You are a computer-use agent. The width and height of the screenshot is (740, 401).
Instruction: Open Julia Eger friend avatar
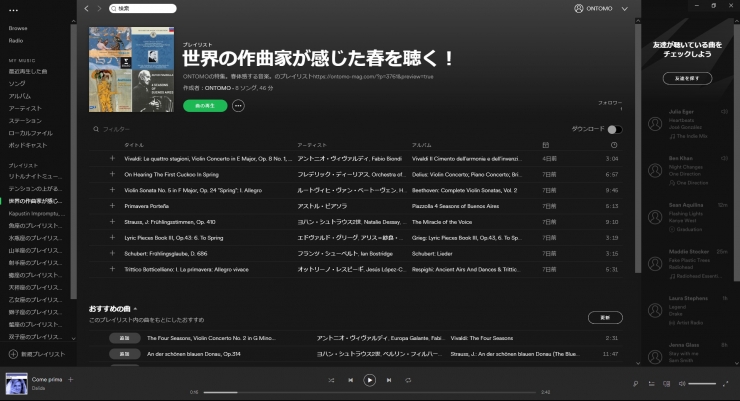point(655,124)
